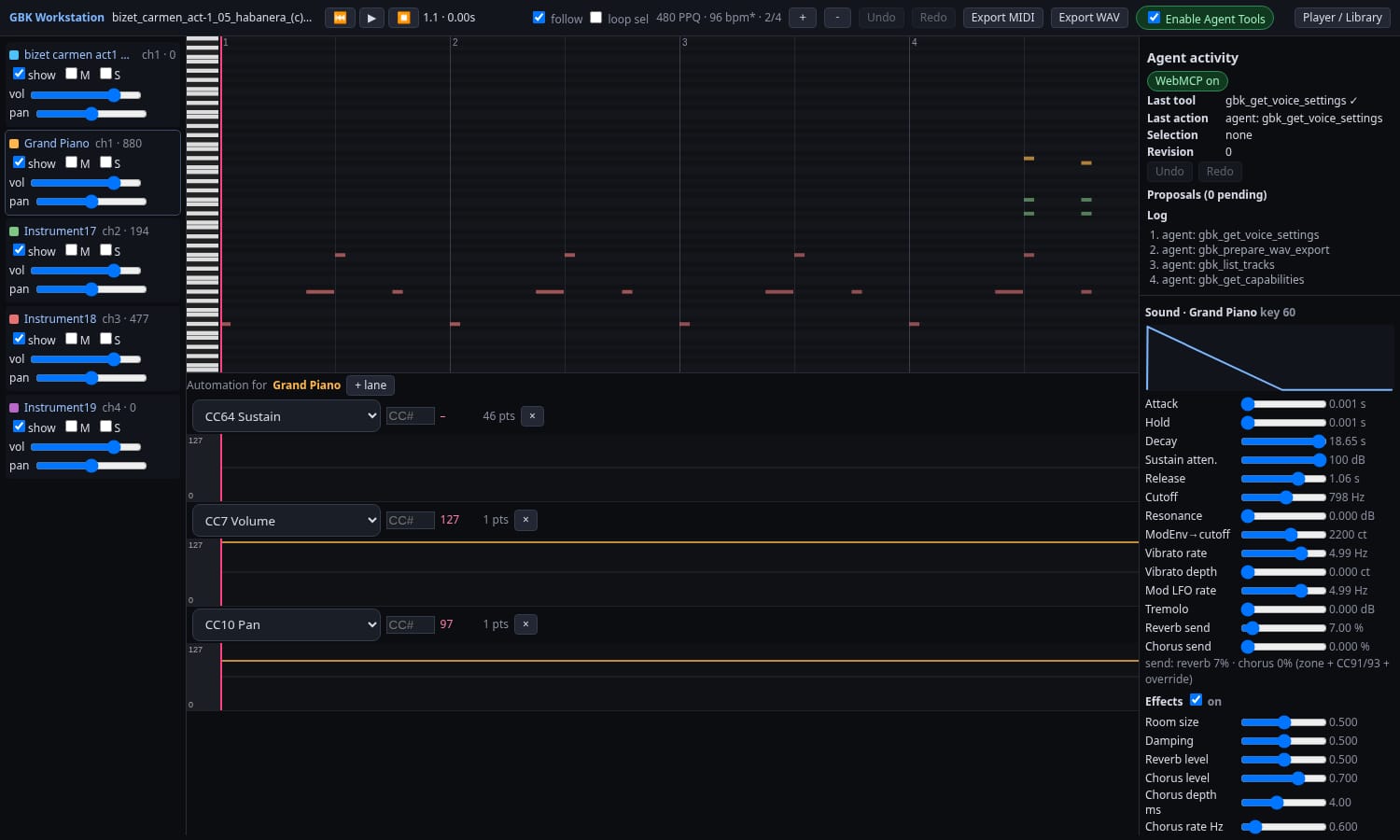Adjust the Cutoff slider in Sound panel
Image resolution: width=1400 pixels, height=840 pixels.
1283,497
